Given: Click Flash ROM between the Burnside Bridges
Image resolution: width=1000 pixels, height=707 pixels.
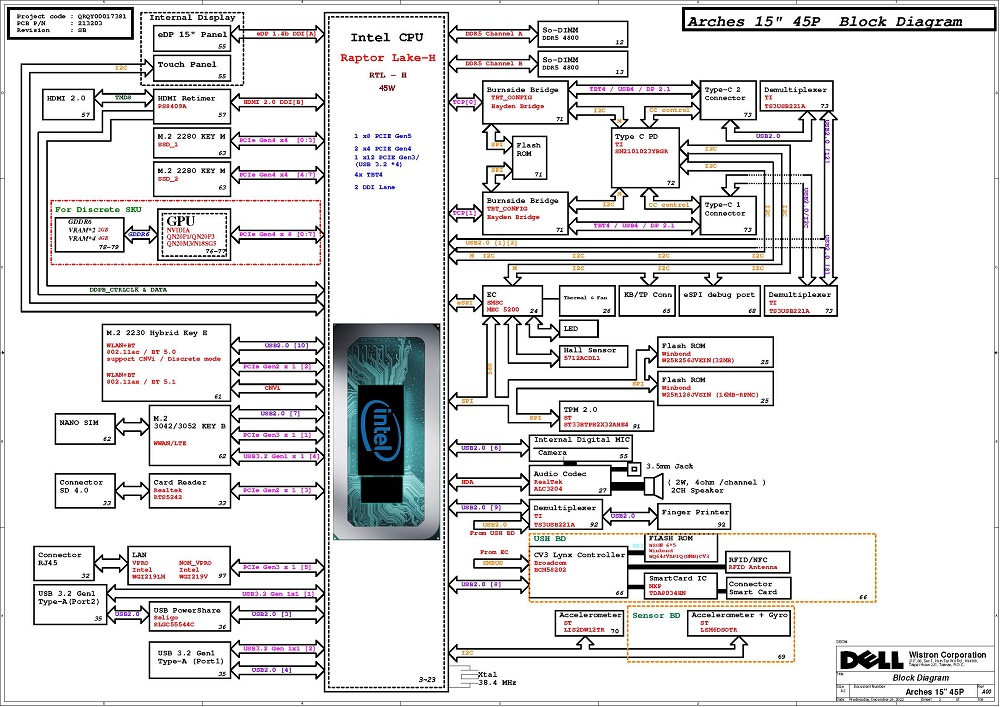Looking at the screenshot, I should point(529,157).
